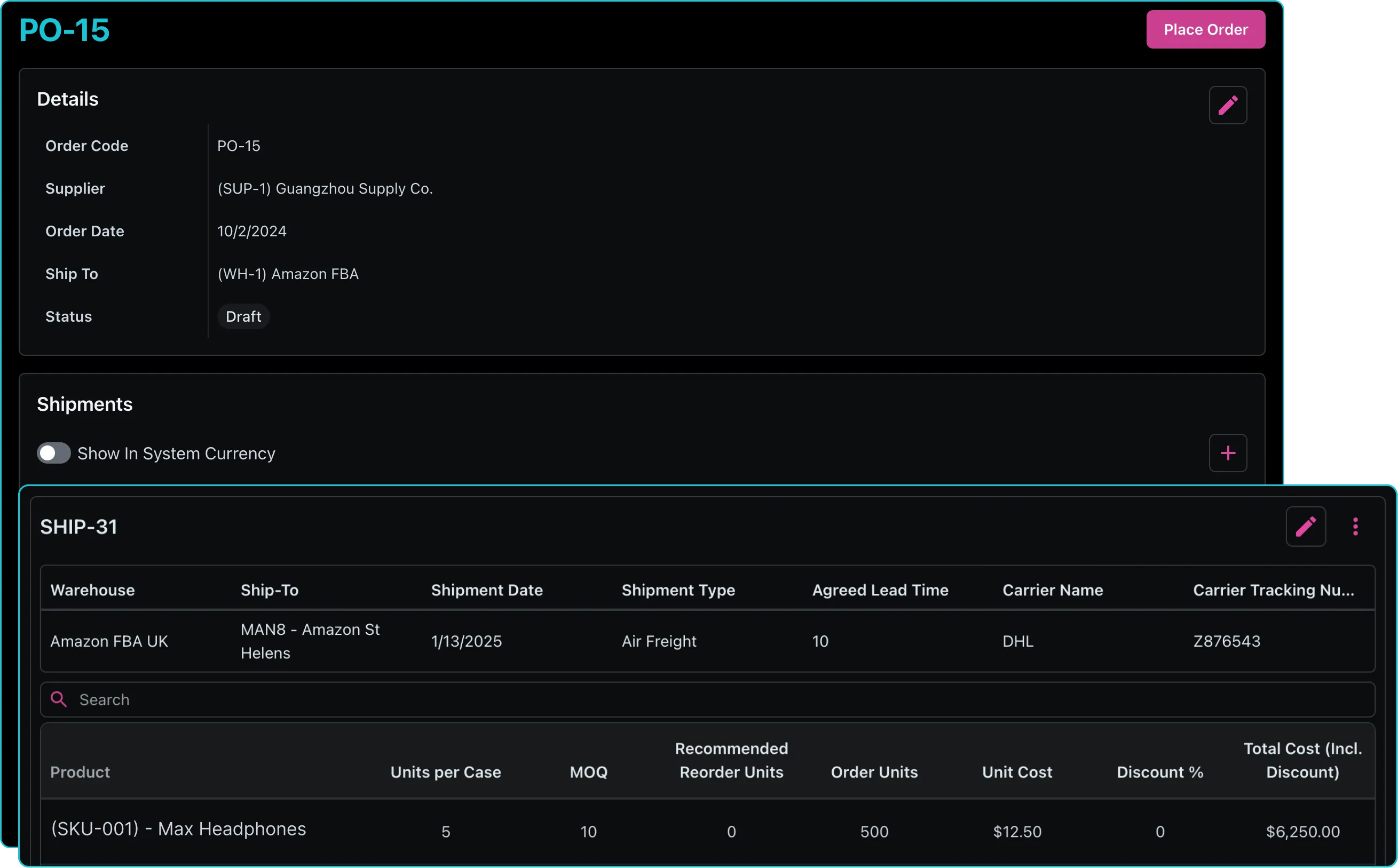Screen dimensions: 1398x868
Task: Add a new shipment with plus icon
Action: 1227,453
